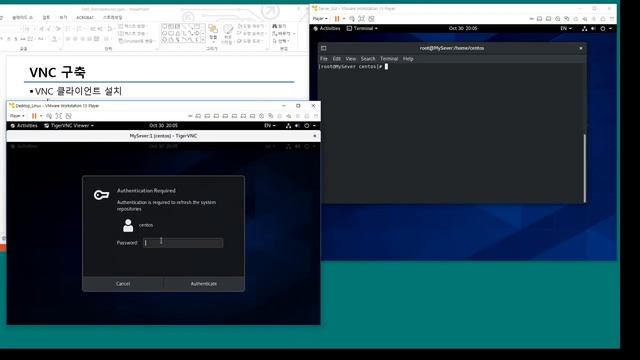Click removable devices disk icon in Desktop_Linux toolbar
640x360 pixels.
[x=198, y=116]
